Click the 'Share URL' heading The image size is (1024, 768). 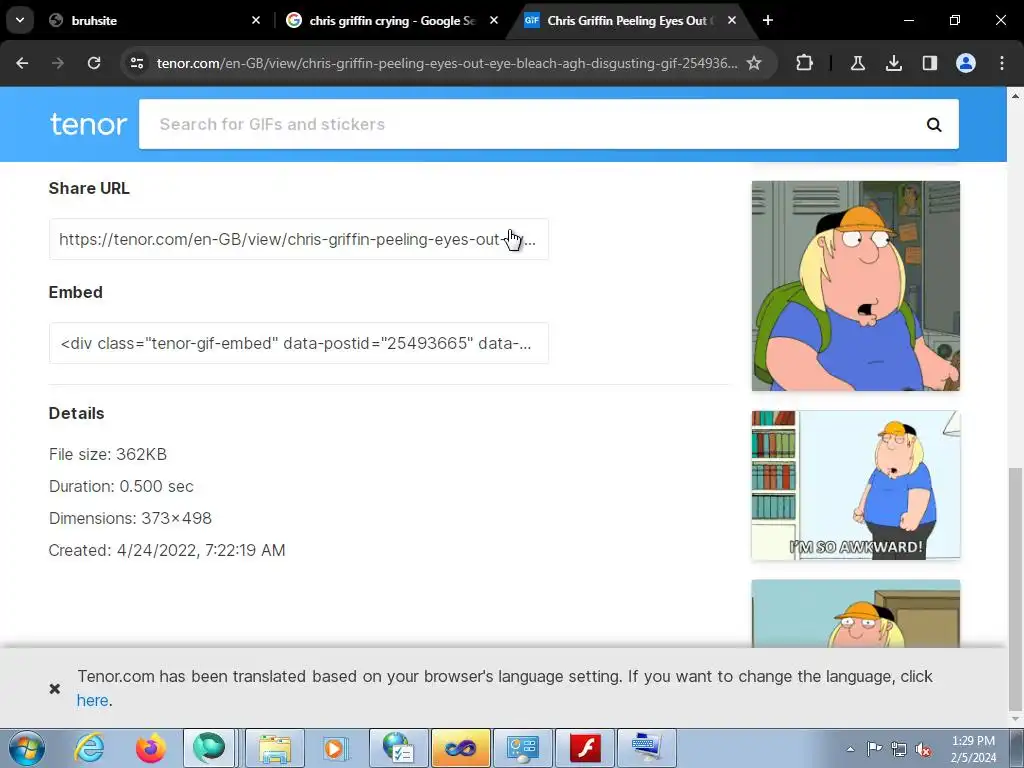point(89,188)
